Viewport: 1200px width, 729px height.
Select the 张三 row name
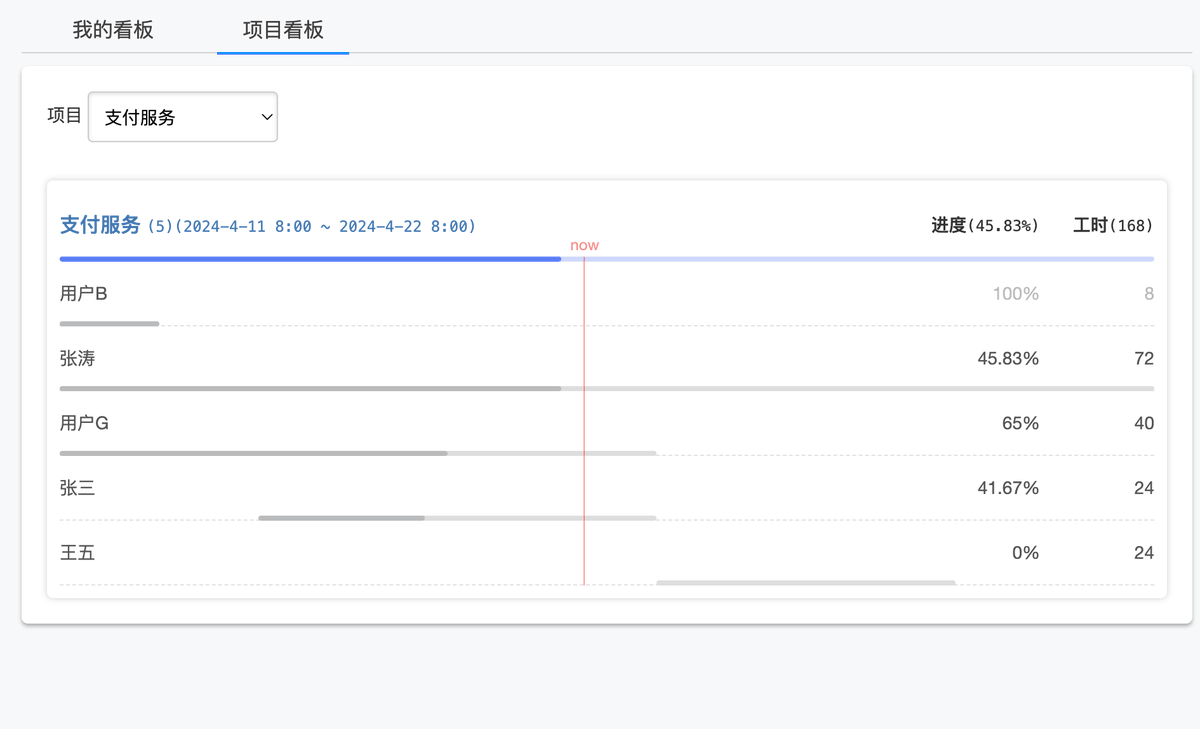(x=77, y=488)
